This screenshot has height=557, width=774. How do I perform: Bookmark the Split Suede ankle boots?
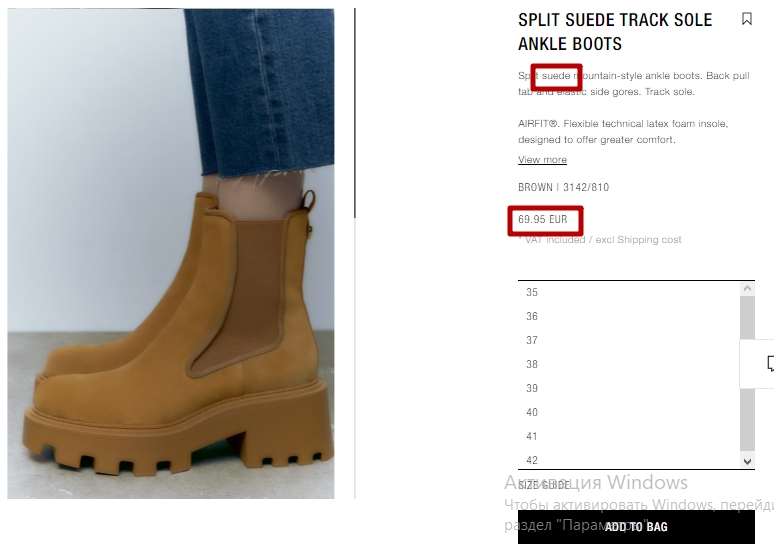tap(747, 19)
